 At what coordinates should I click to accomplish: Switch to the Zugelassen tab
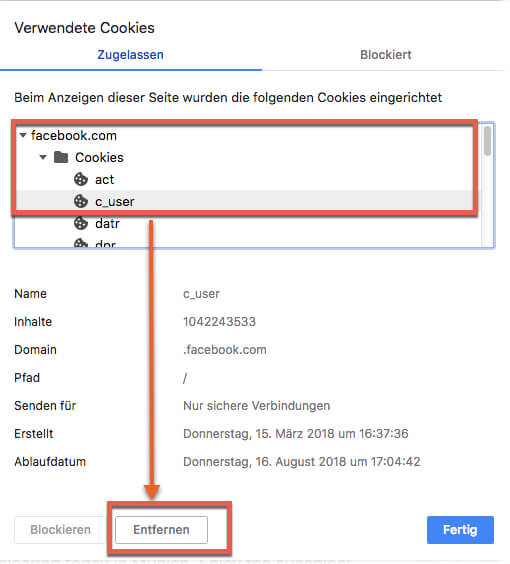tap(131, 55)
